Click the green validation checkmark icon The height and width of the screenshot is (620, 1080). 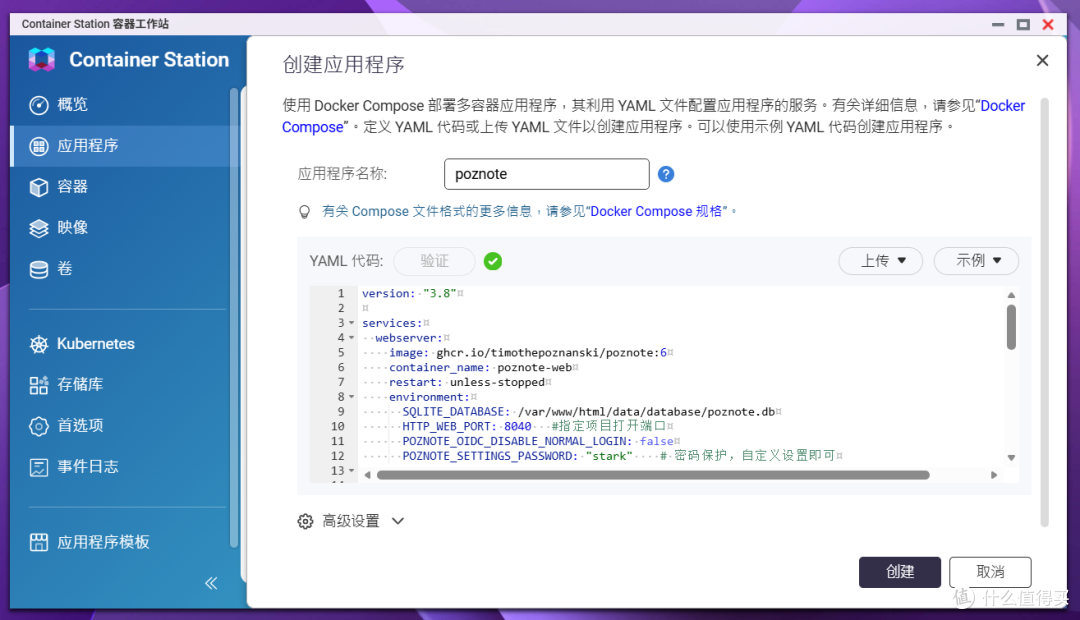[x=493, y=261]
